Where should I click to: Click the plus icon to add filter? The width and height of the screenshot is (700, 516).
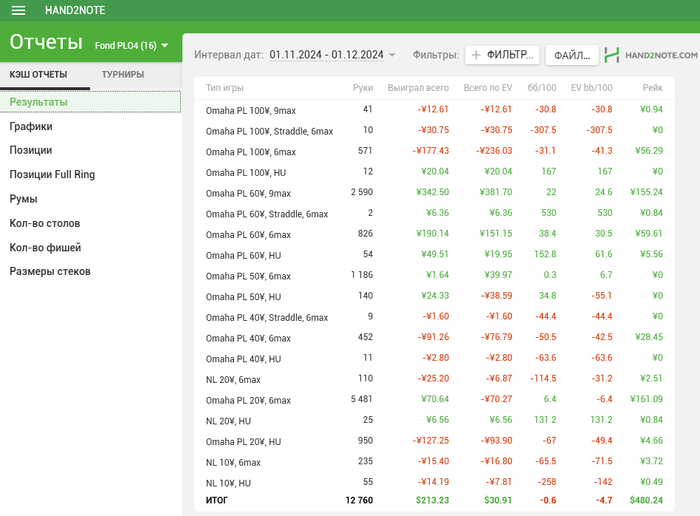click(x=476, y=55)
